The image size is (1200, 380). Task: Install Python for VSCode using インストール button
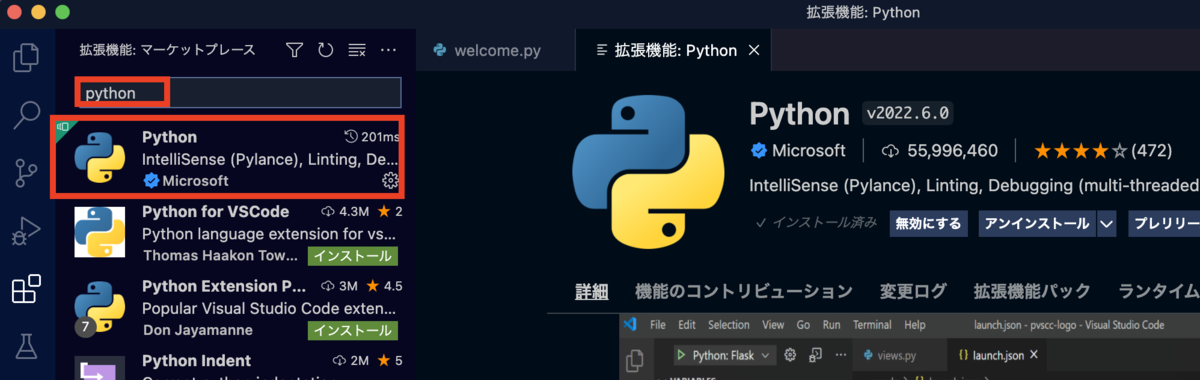pos(352,256)
